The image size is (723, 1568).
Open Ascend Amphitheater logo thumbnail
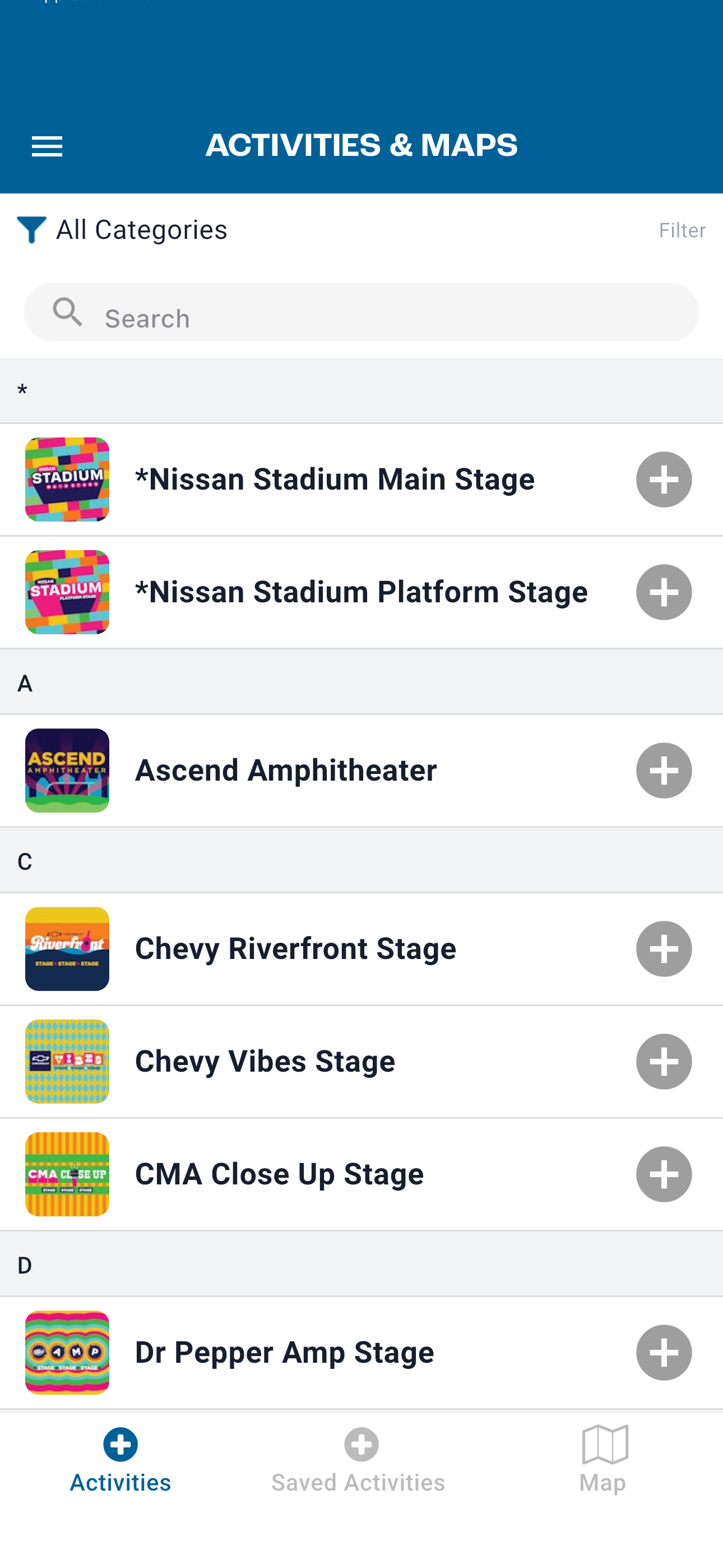click(67, 771)
